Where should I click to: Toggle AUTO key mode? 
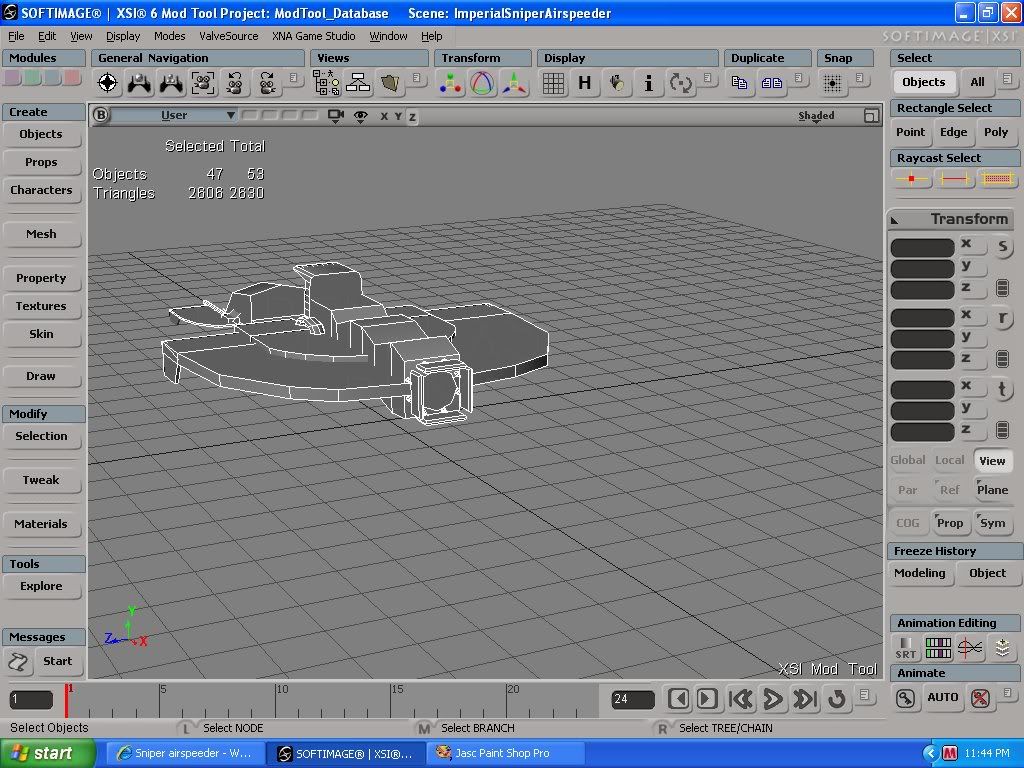point(942,697)
